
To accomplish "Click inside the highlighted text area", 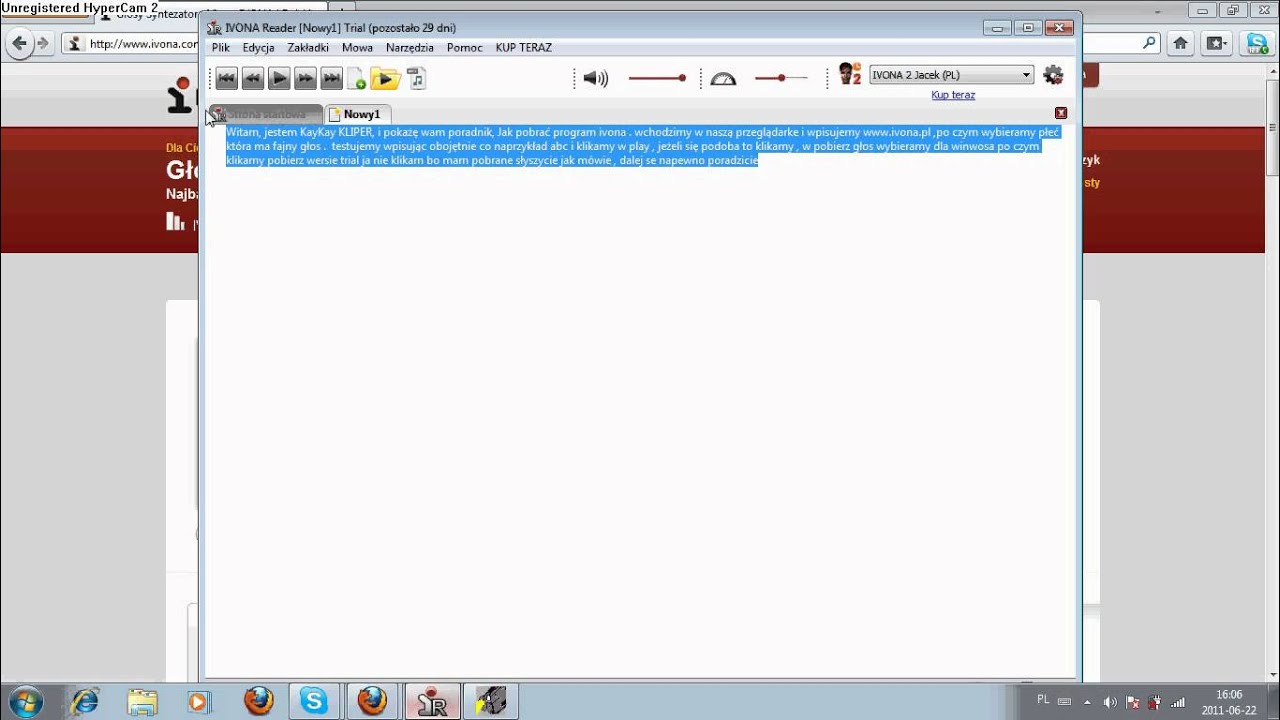I will [642, 146].
